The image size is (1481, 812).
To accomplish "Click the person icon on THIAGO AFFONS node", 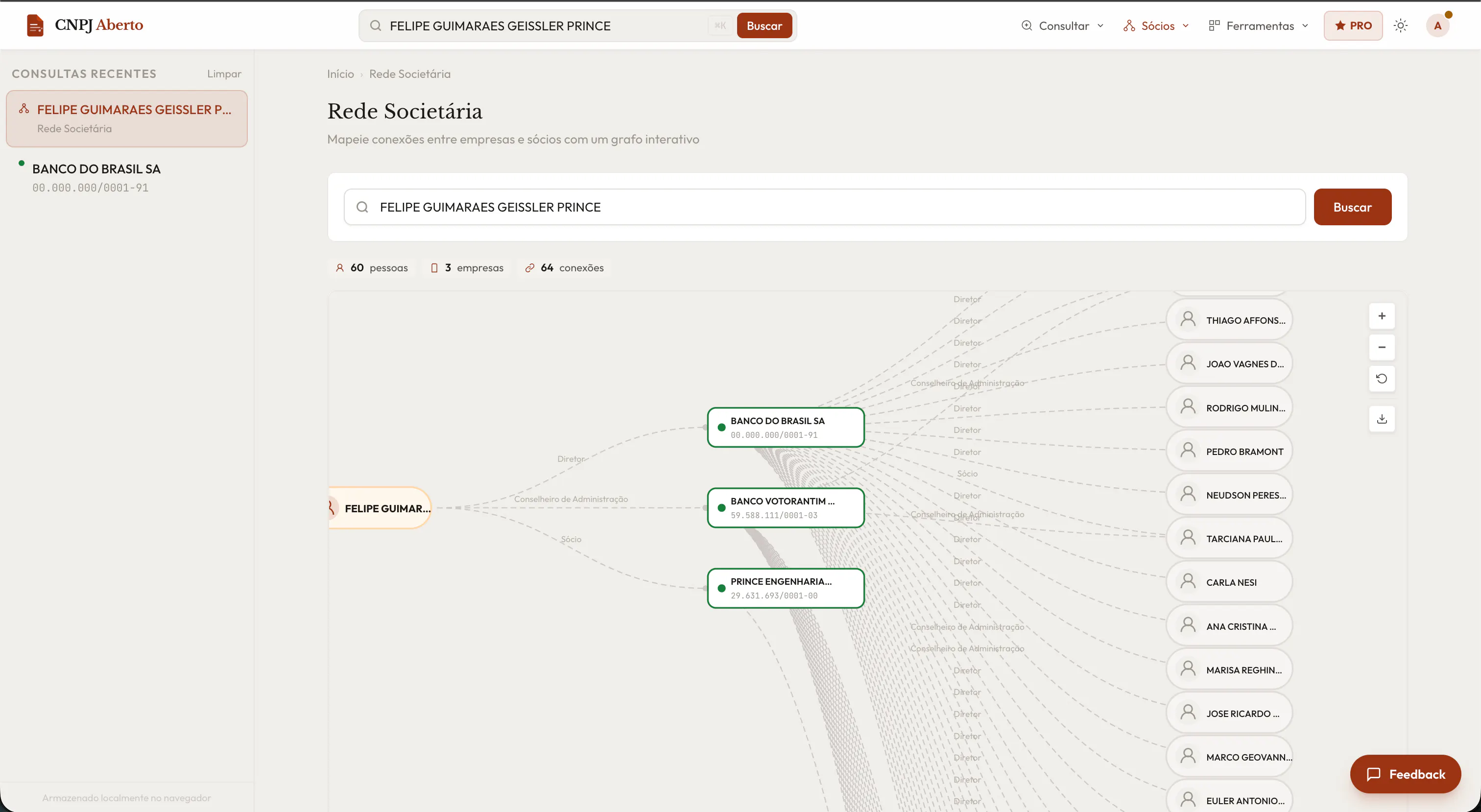I will (1188, 319).
